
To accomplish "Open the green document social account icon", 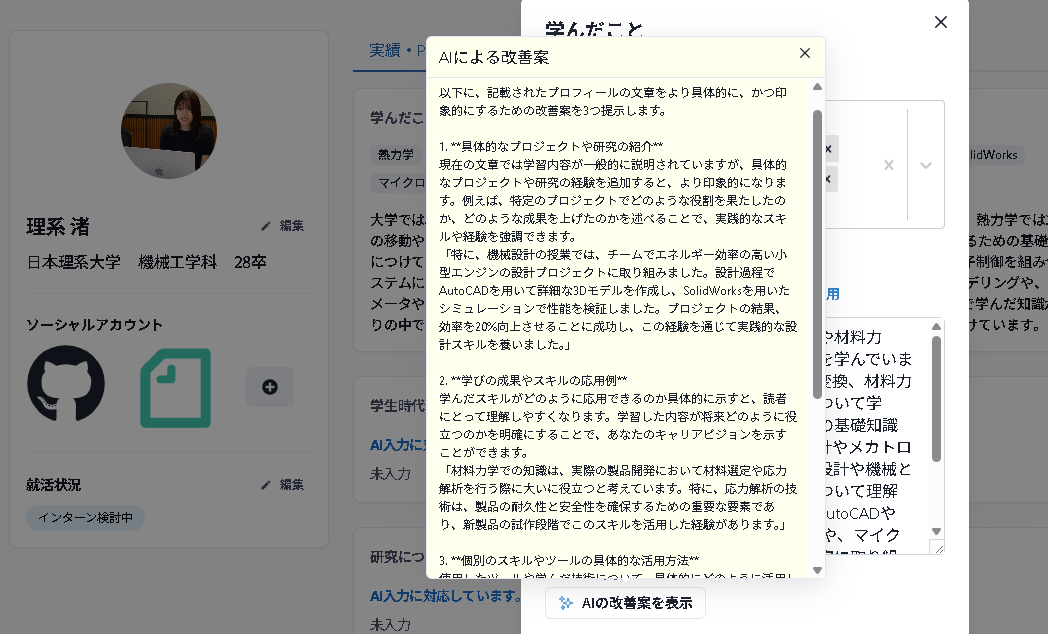I will pos(176,387).
